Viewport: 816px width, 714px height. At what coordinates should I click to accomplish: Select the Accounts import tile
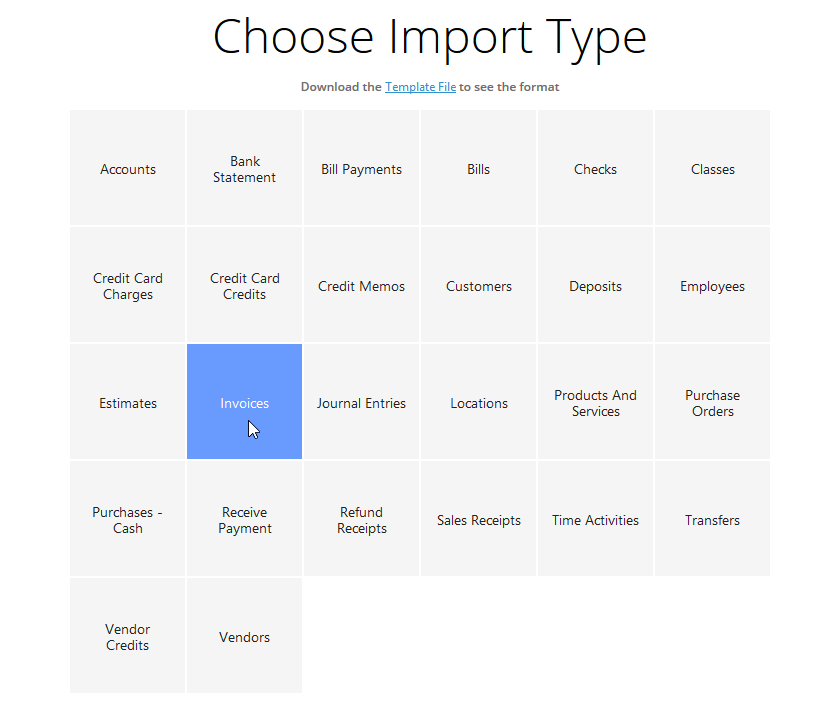(x=128, y=168)
